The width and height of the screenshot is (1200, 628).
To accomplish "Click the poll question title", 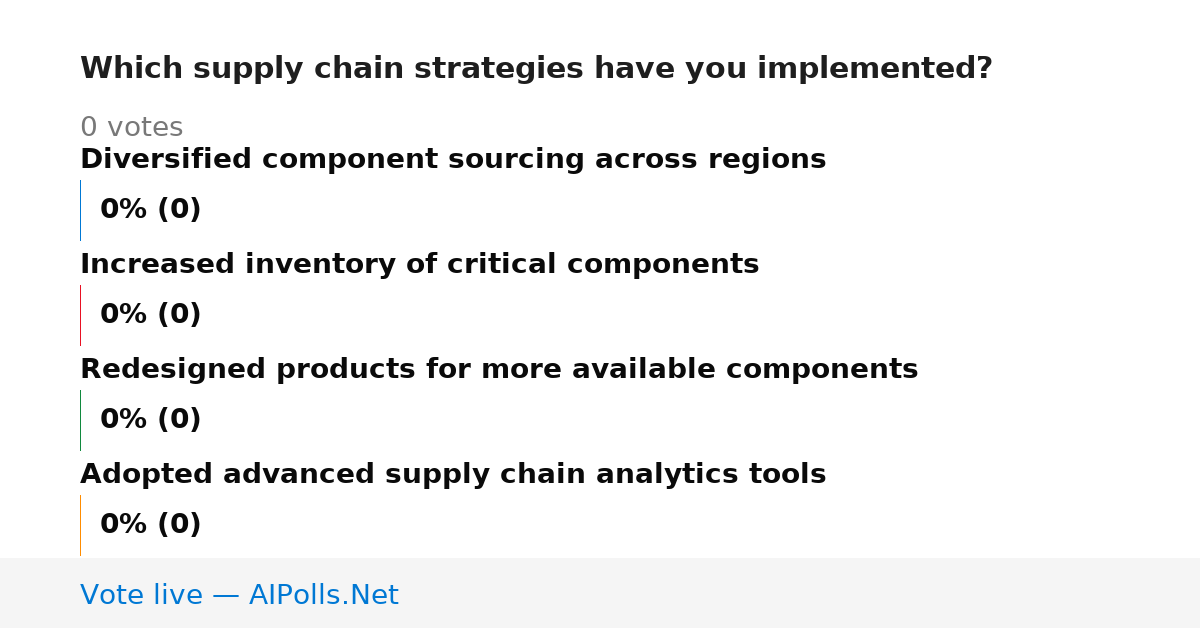I will (x=536, y=69).
